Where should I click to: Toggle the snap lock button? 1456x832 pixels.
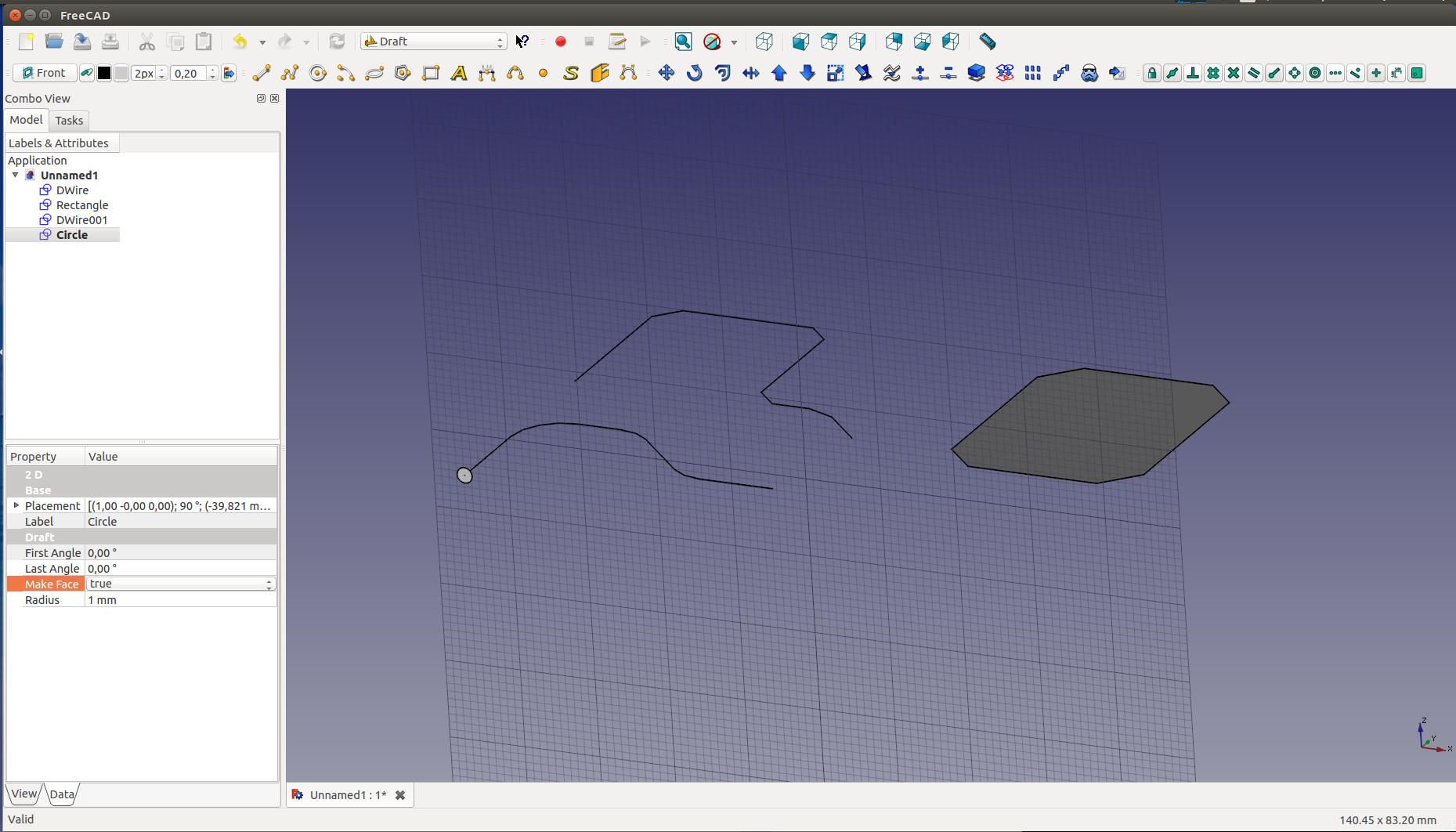(1151, 73)
